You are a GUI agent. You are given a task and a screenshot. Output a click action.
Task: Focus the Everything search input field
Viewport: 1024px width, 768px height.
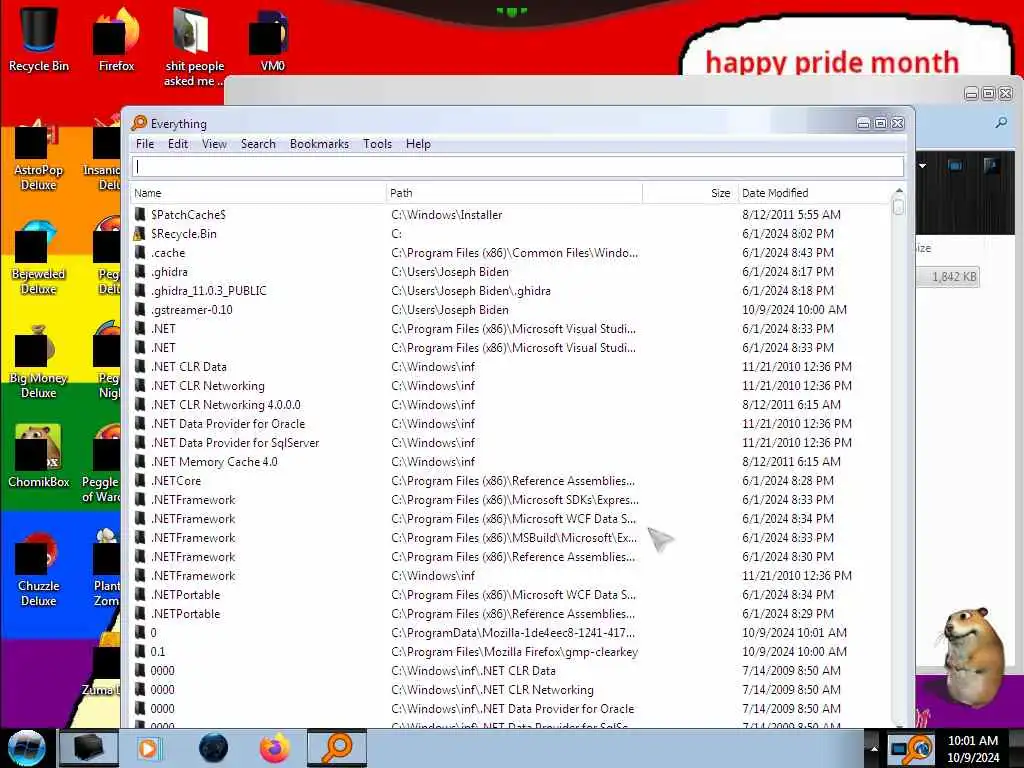click(x=518, y=167)
